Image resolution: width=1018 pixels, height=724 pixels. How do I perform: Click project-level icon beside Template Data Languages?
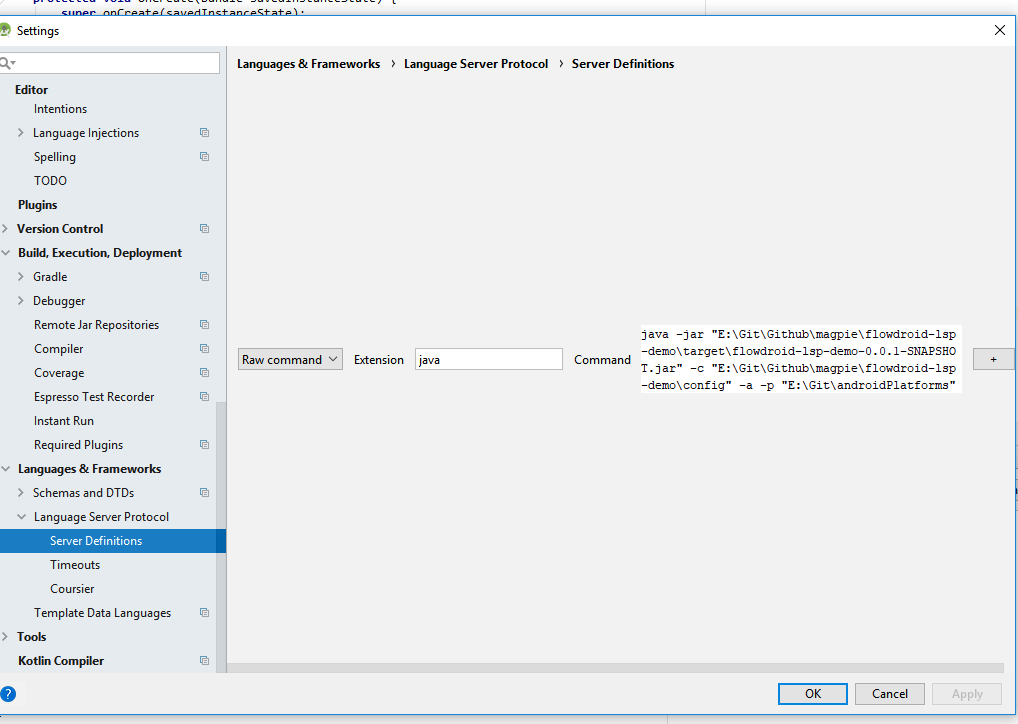click(x=205, y=613)
